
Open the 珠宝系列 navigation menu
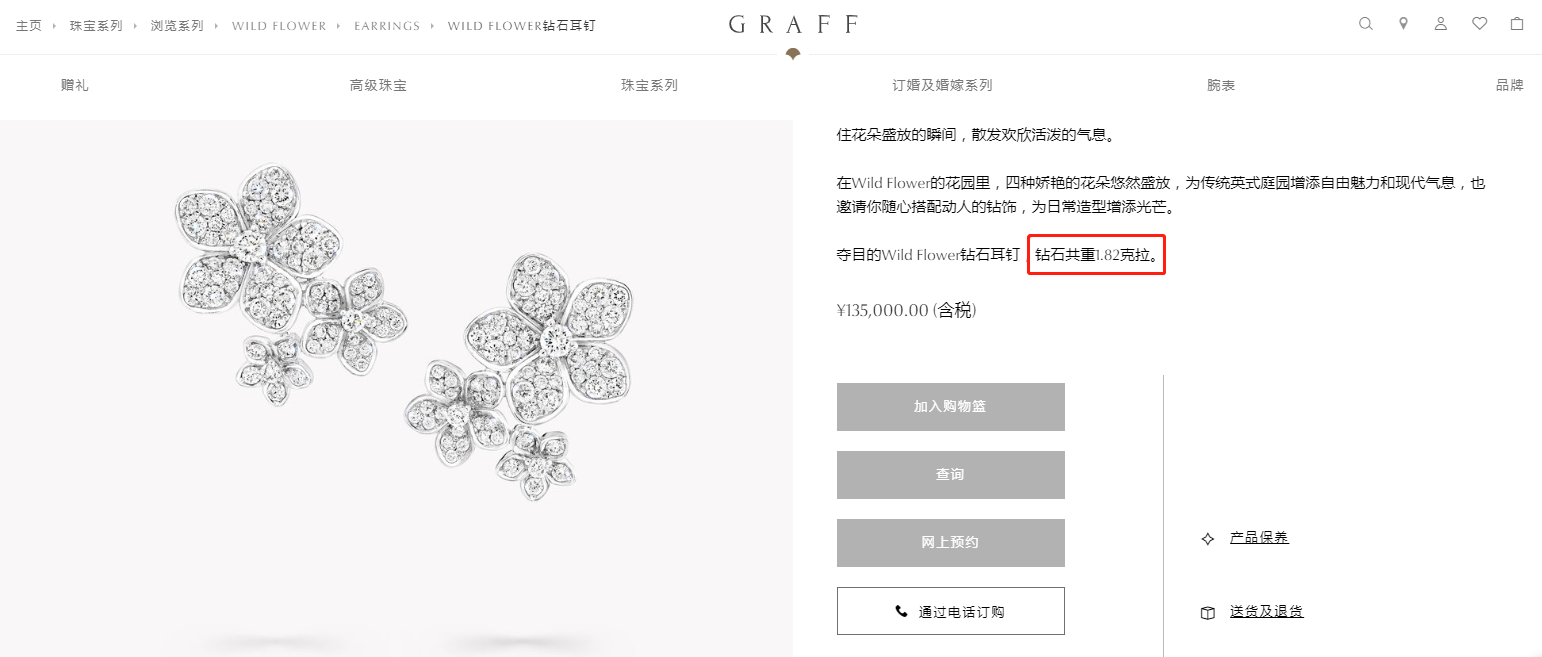649,86
